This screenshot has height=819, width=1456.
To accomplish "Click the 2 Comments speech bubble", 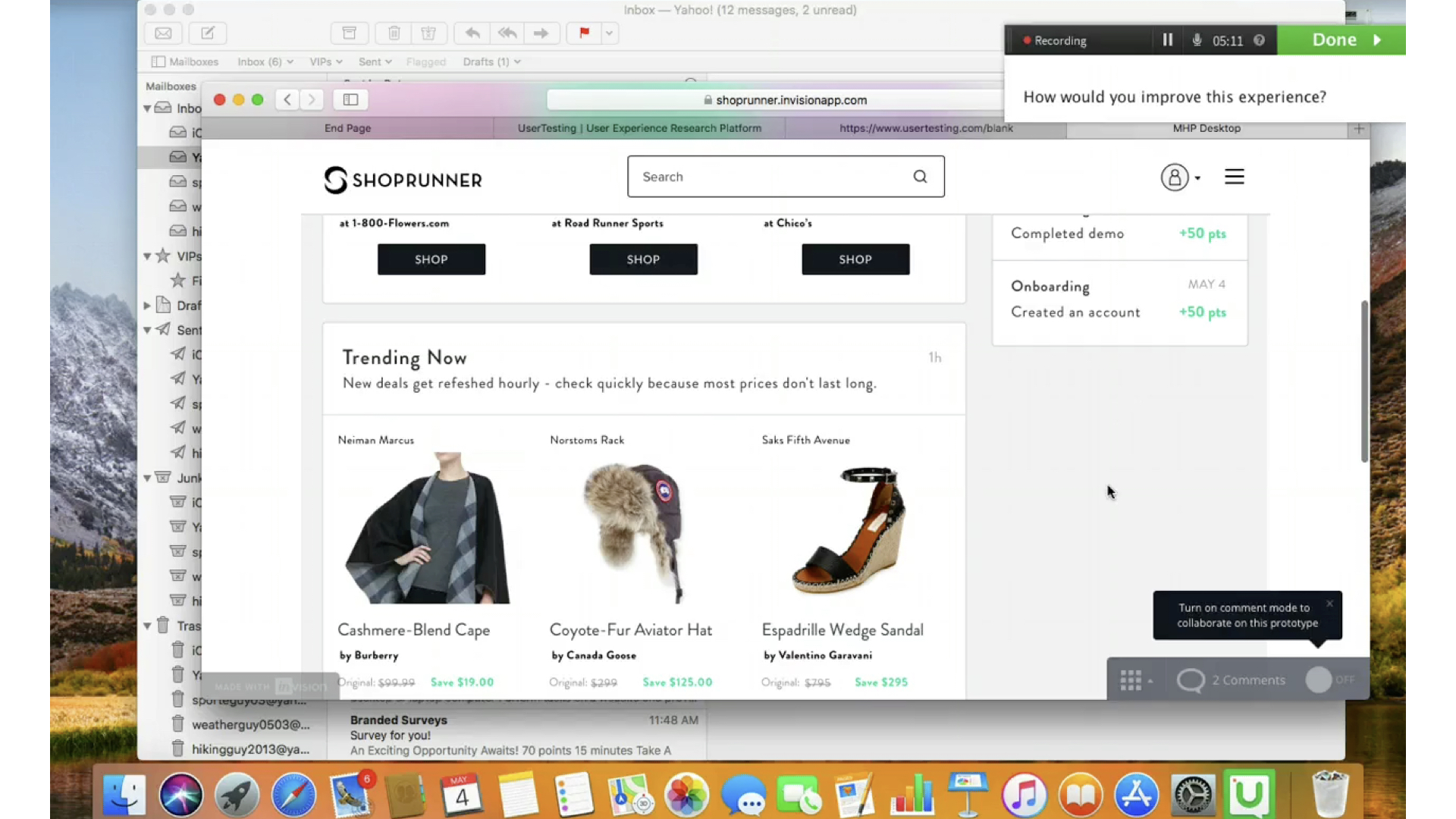I will tap(1191, 680).
